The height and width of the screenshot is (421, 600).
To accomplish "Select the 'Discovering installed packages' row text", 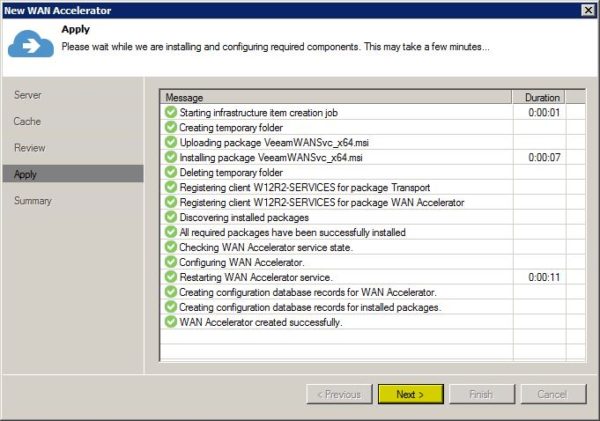I will (244, 217).
